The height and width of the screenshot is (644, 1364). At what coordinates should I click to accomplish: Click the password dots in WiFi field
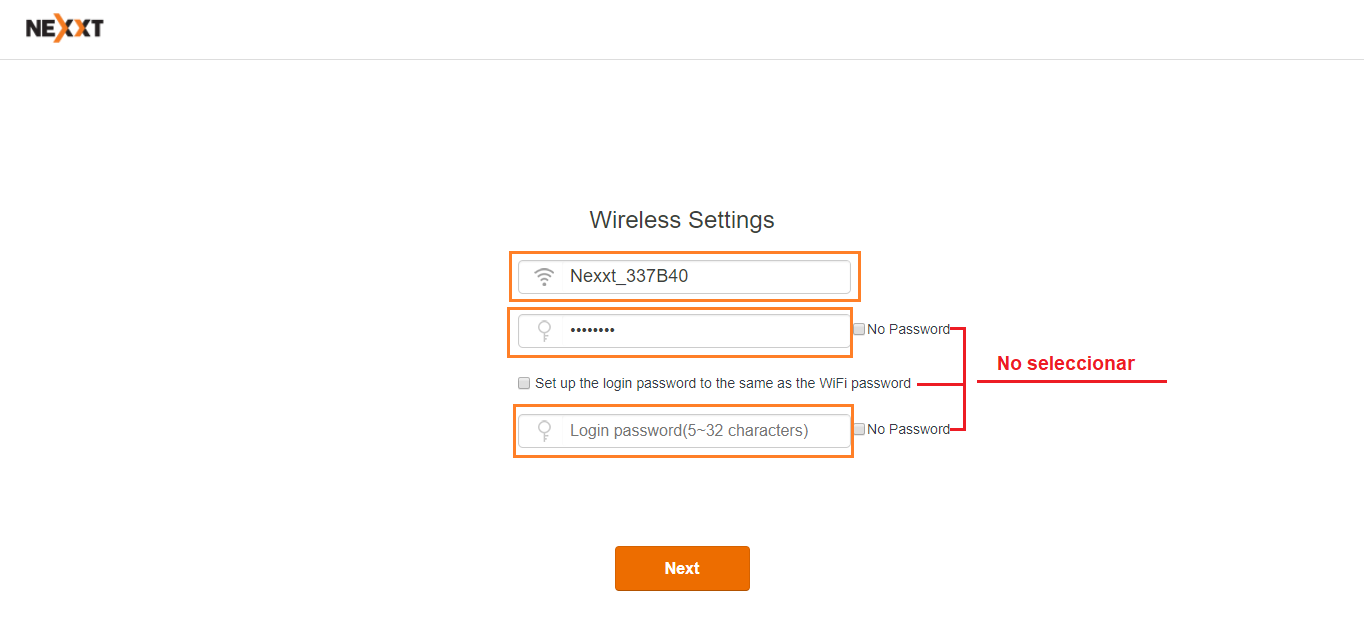(x=592, y=331)
